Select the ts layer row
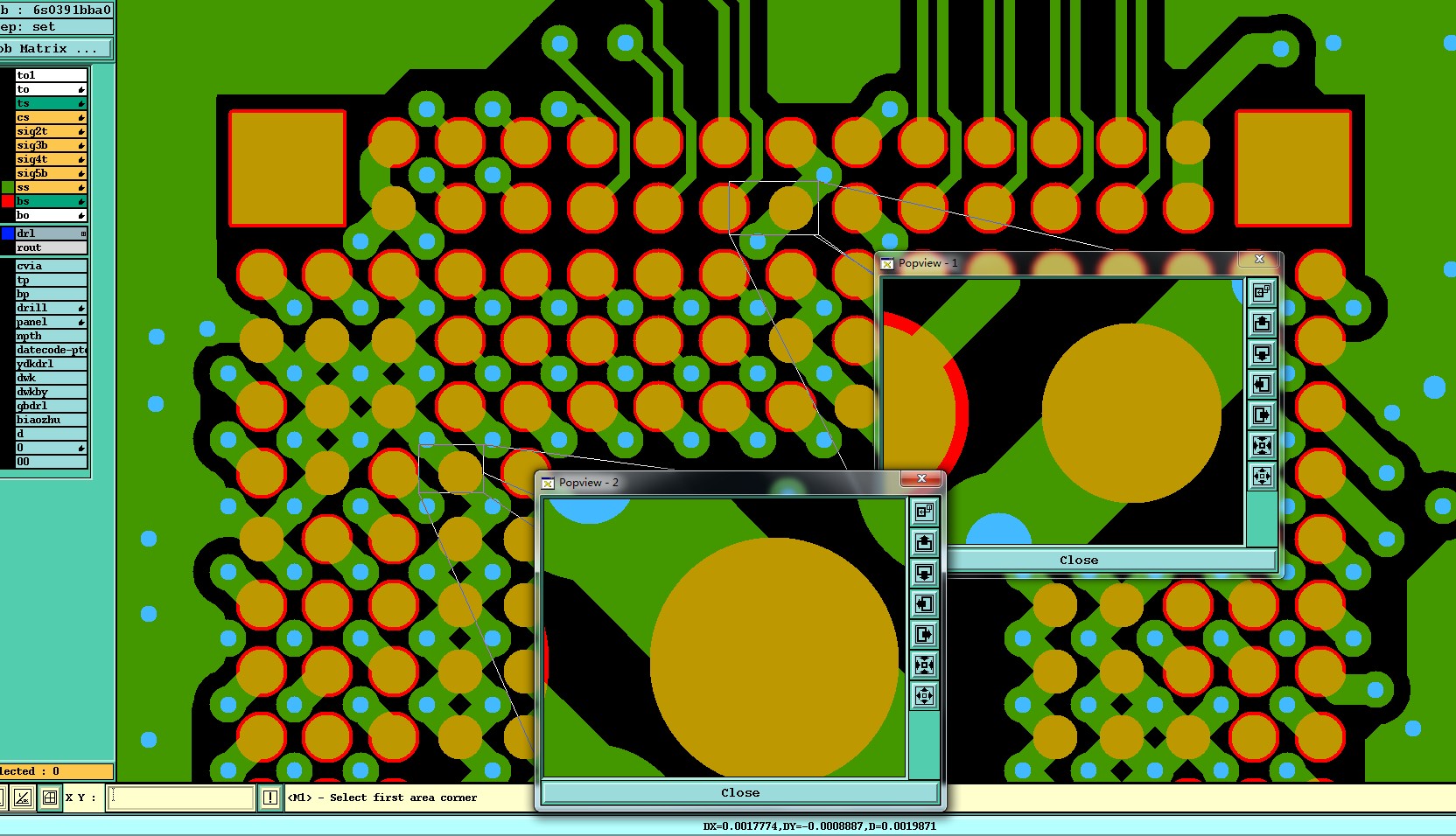This screenshot has width=1456, height=836. [52, 103]
